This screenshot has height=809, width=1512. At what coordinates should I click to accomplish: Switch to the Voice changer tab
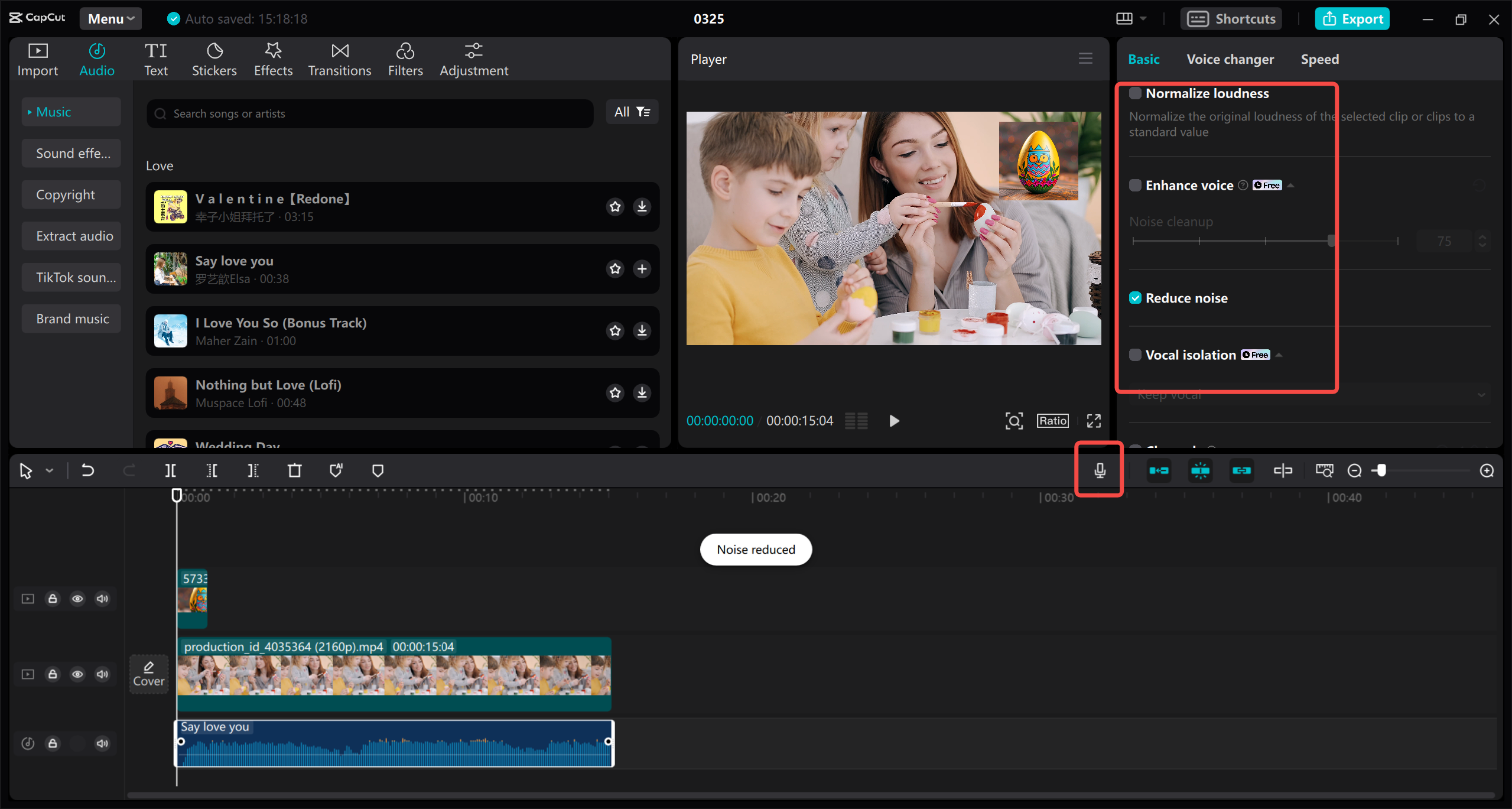(1230, 59)
